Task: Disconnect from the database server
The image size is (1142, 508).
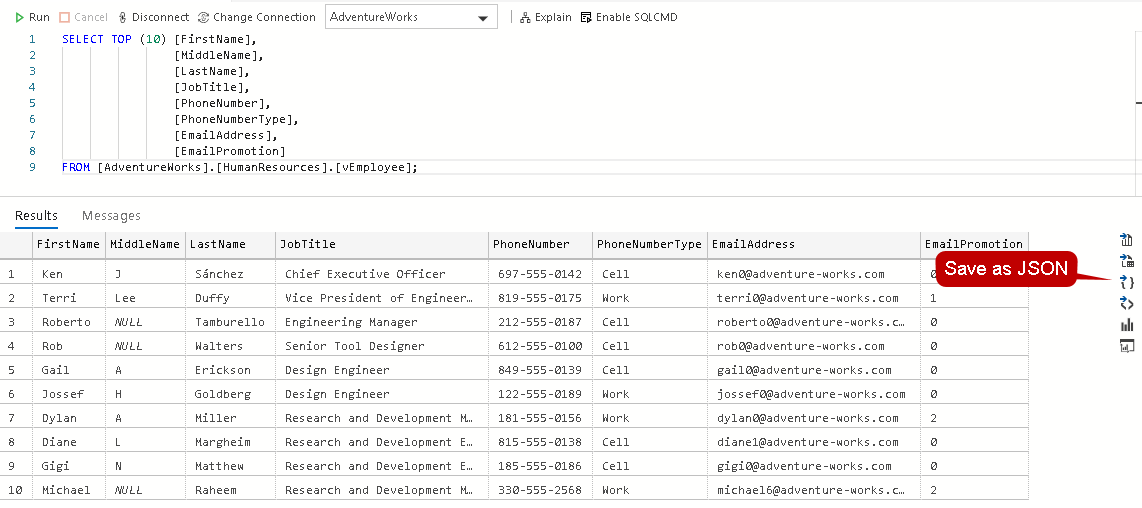Action: pos(153,17)
